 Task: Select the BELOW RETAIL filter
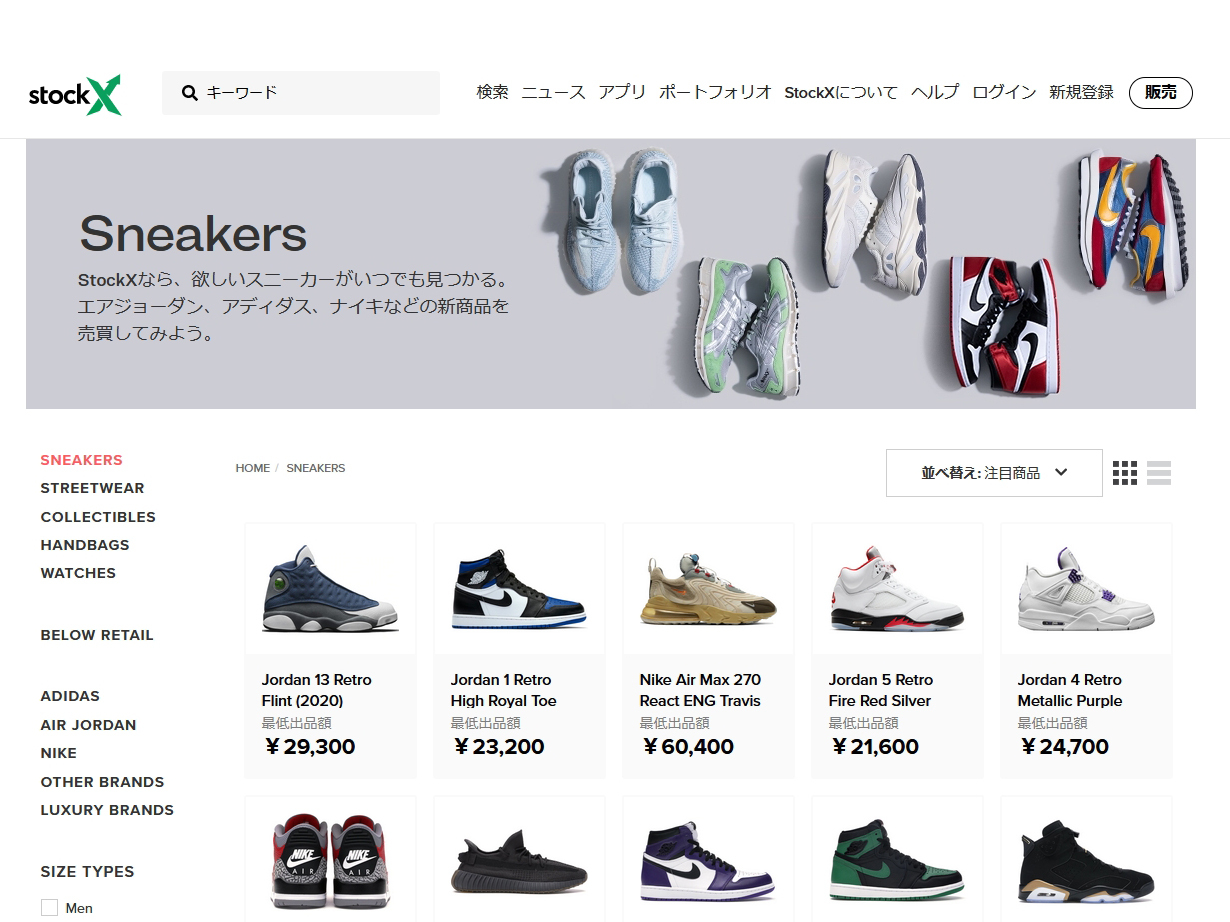click(97, 635)
